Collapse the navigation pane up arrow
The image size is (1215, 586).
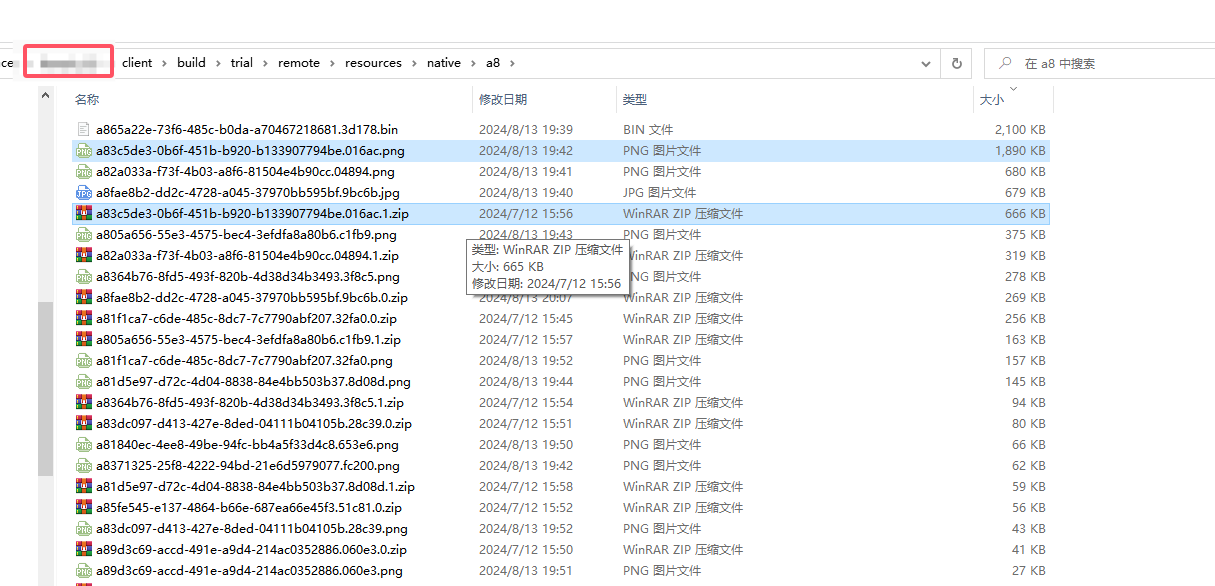45,95
